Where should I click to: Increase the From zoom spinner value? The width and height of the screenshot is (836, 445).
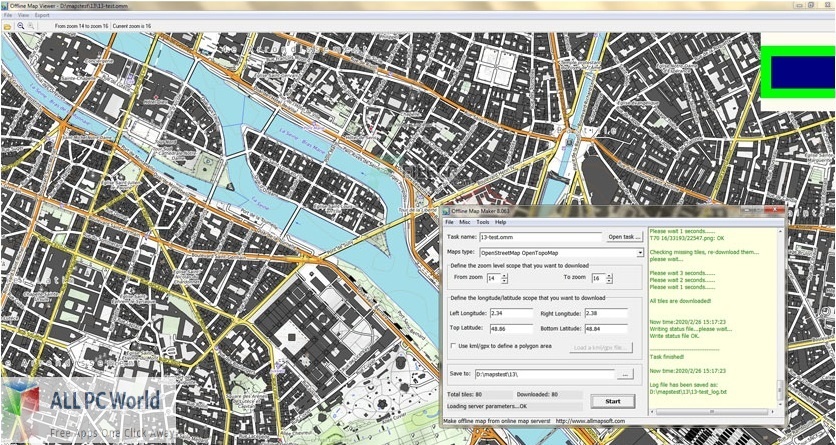(504, 276)
